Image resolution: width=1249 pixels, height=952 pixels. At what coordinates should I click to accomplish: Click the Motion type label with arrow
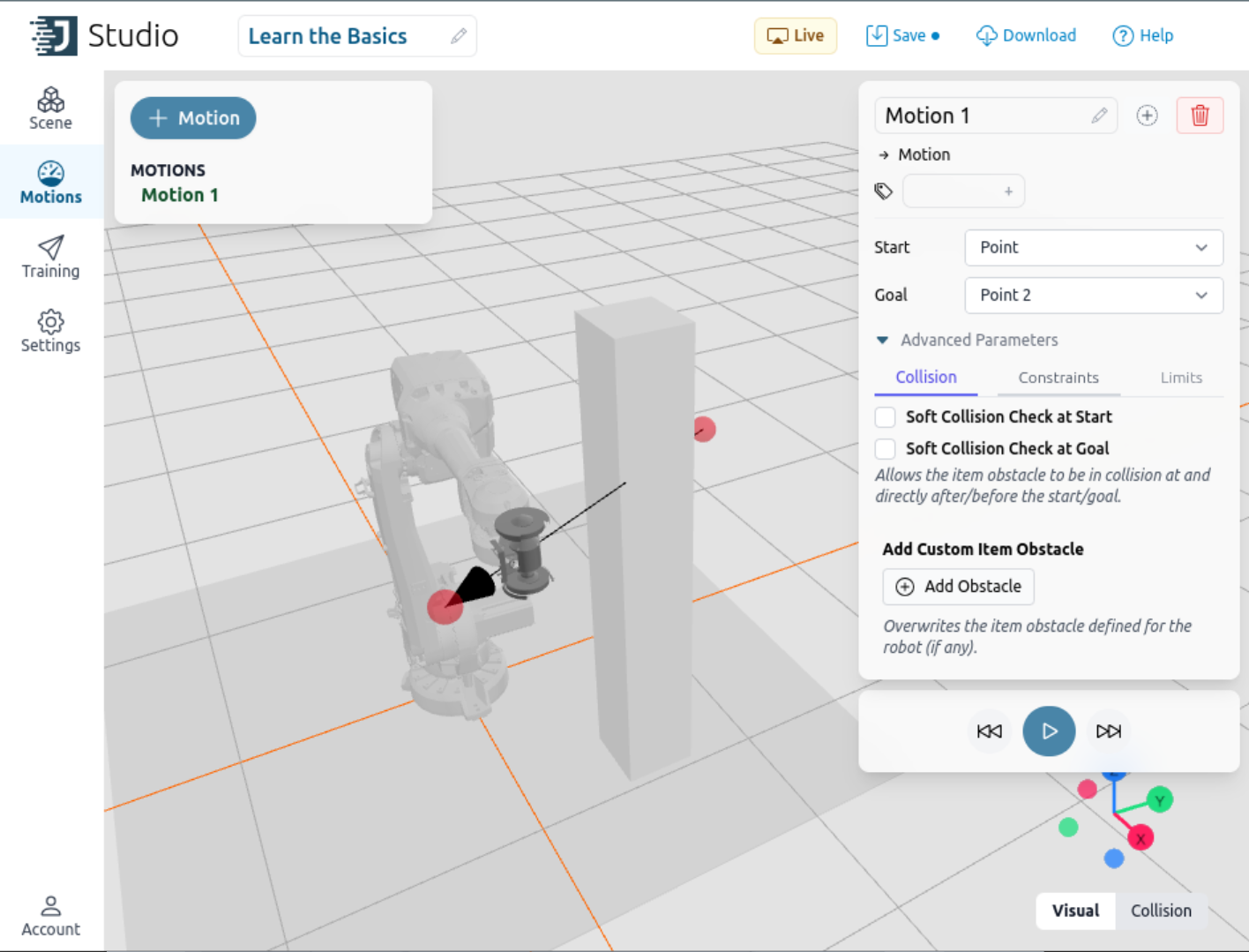(915, 155)
